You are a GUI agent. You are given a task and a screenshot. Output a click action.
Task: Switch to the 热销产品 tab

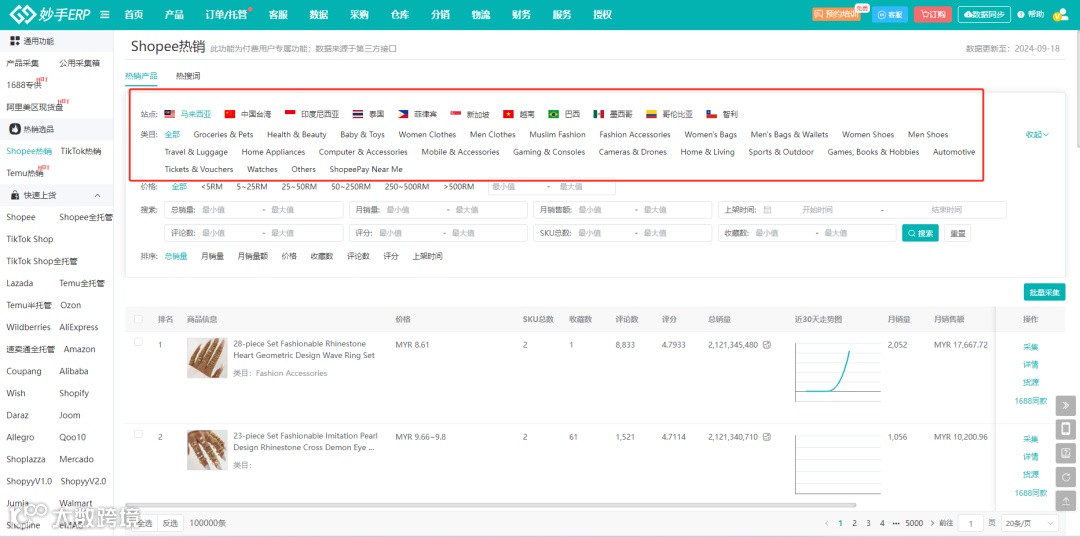pyautogui.click(x=141, y=76)
